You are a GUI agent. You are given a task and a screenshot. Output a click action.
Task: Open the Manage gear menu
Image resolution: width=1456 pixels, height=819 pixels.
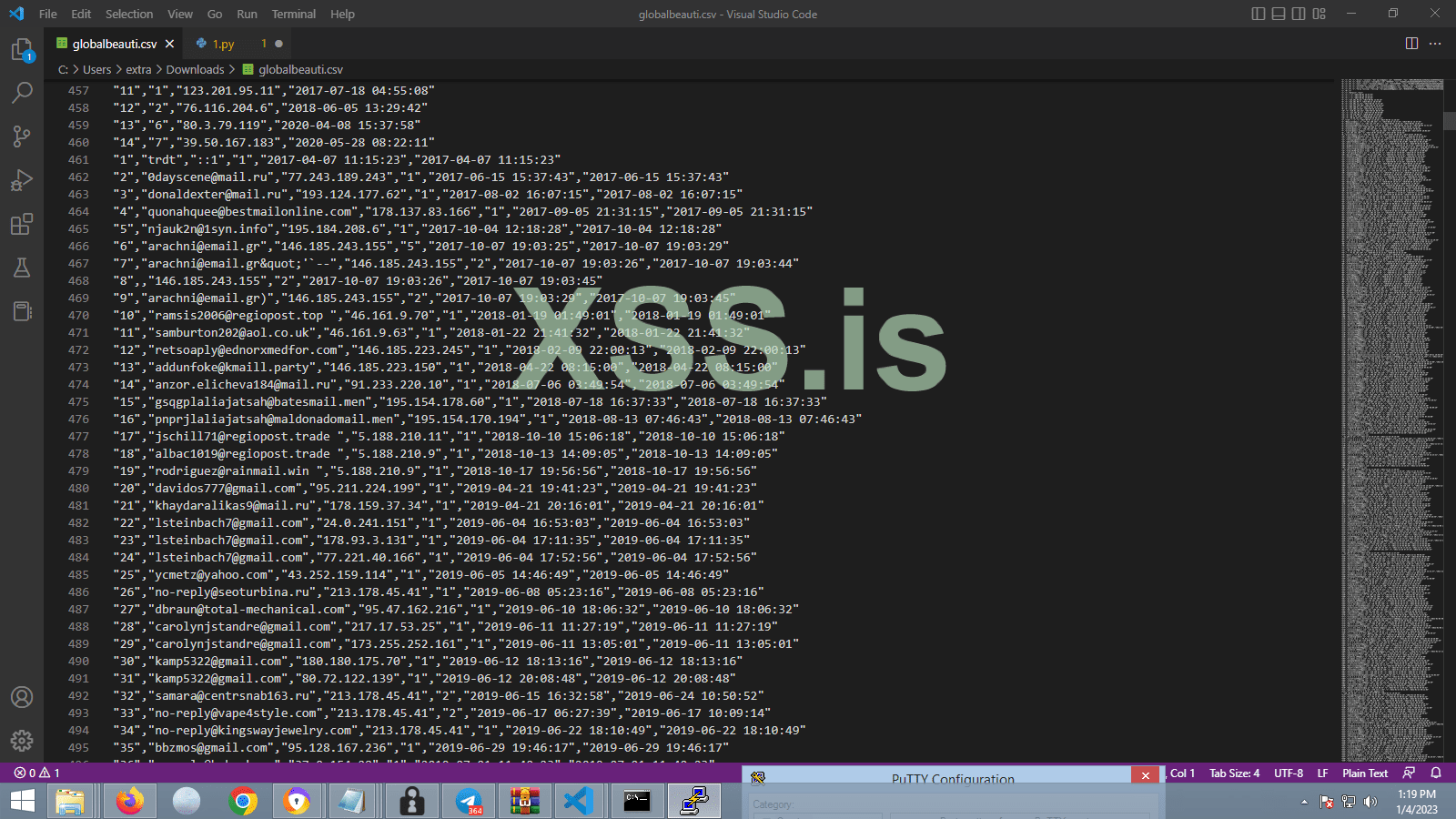[22, 741]
